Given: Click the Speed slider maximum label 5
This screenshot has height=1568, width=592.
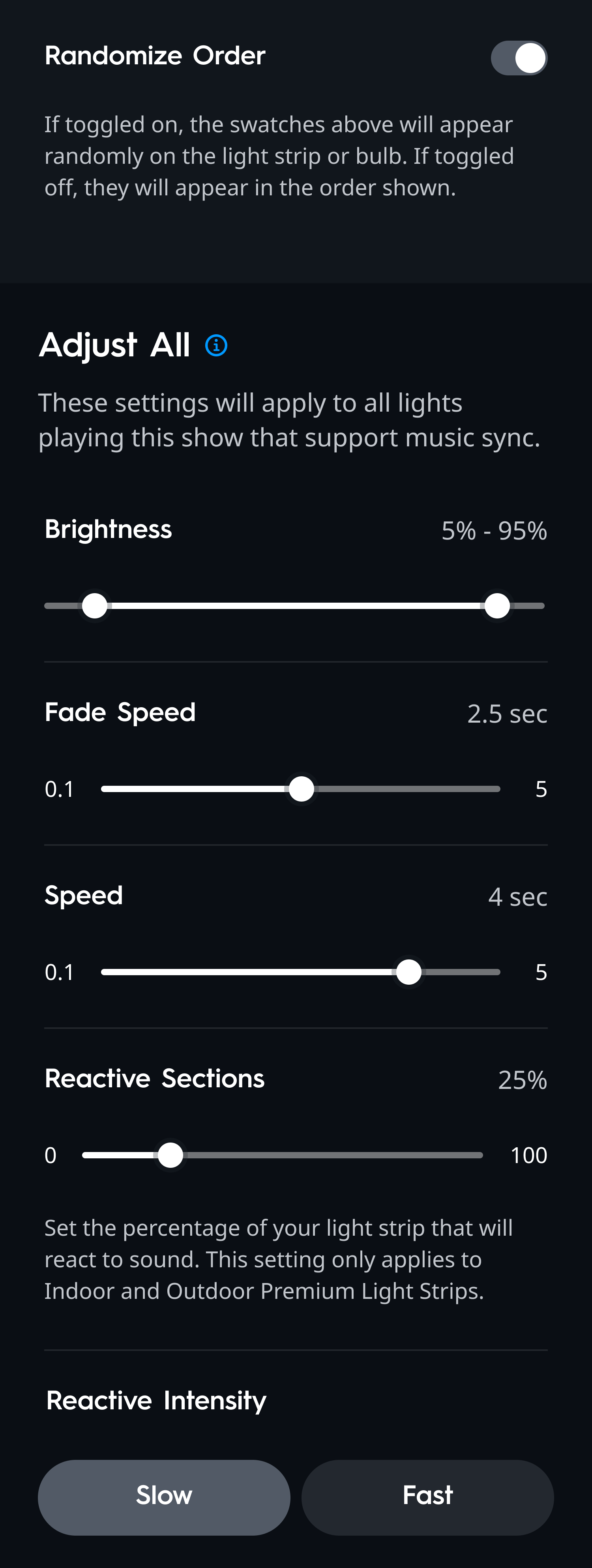Looking at the screenshot, I should (541, 973).
